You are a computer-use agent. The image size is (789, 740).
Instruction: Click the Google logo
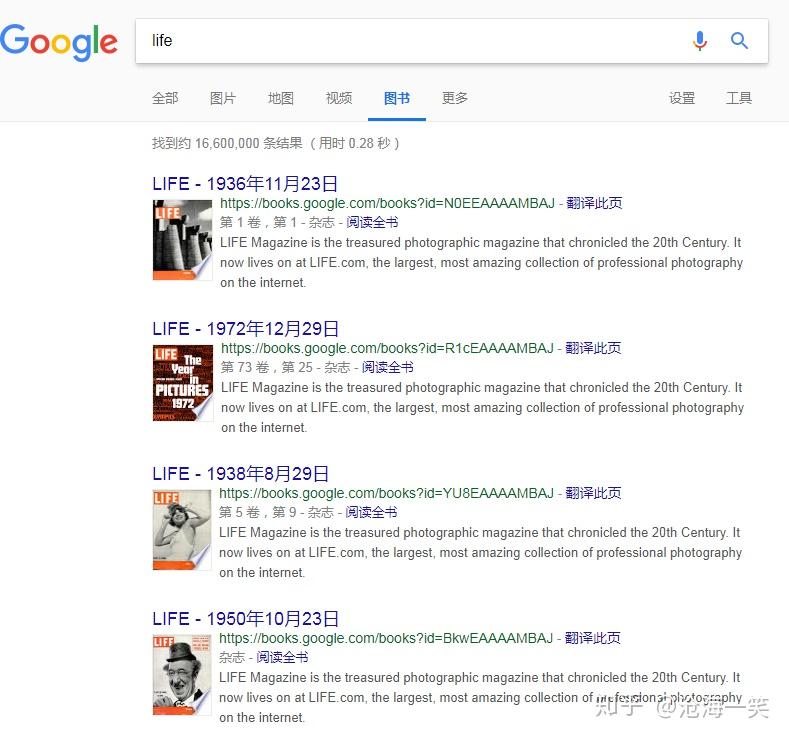59,42
